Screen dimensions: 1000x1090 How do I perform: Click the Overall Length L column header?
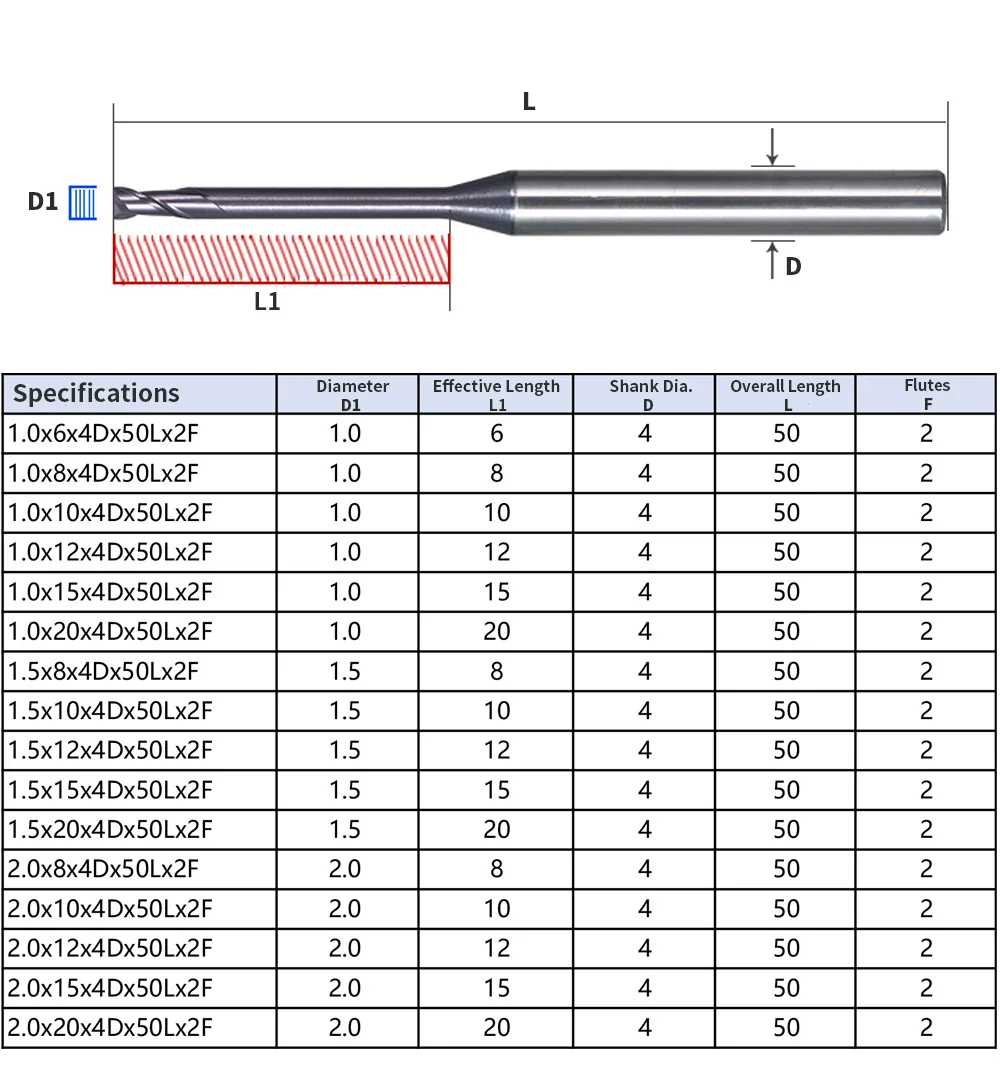(x=785, y=394)
